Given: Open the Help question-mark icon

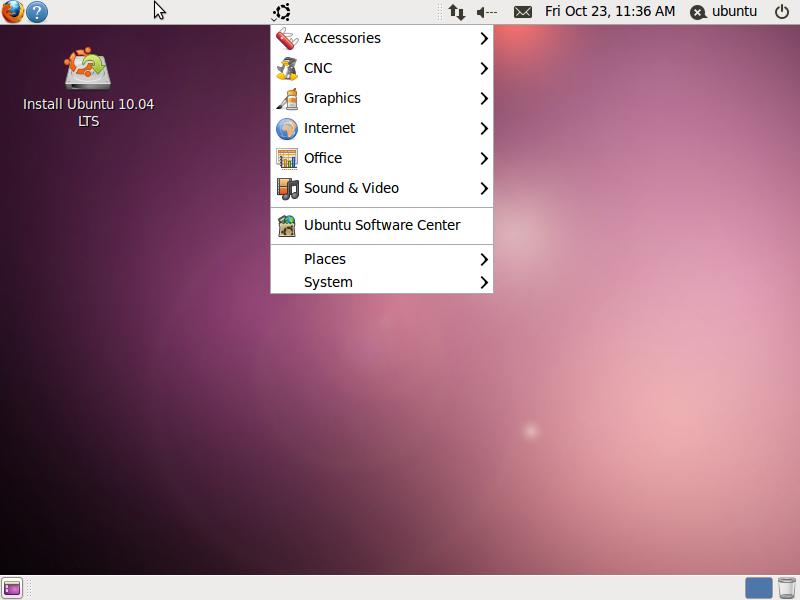Looking at the screenshot, I should [37, 12].
